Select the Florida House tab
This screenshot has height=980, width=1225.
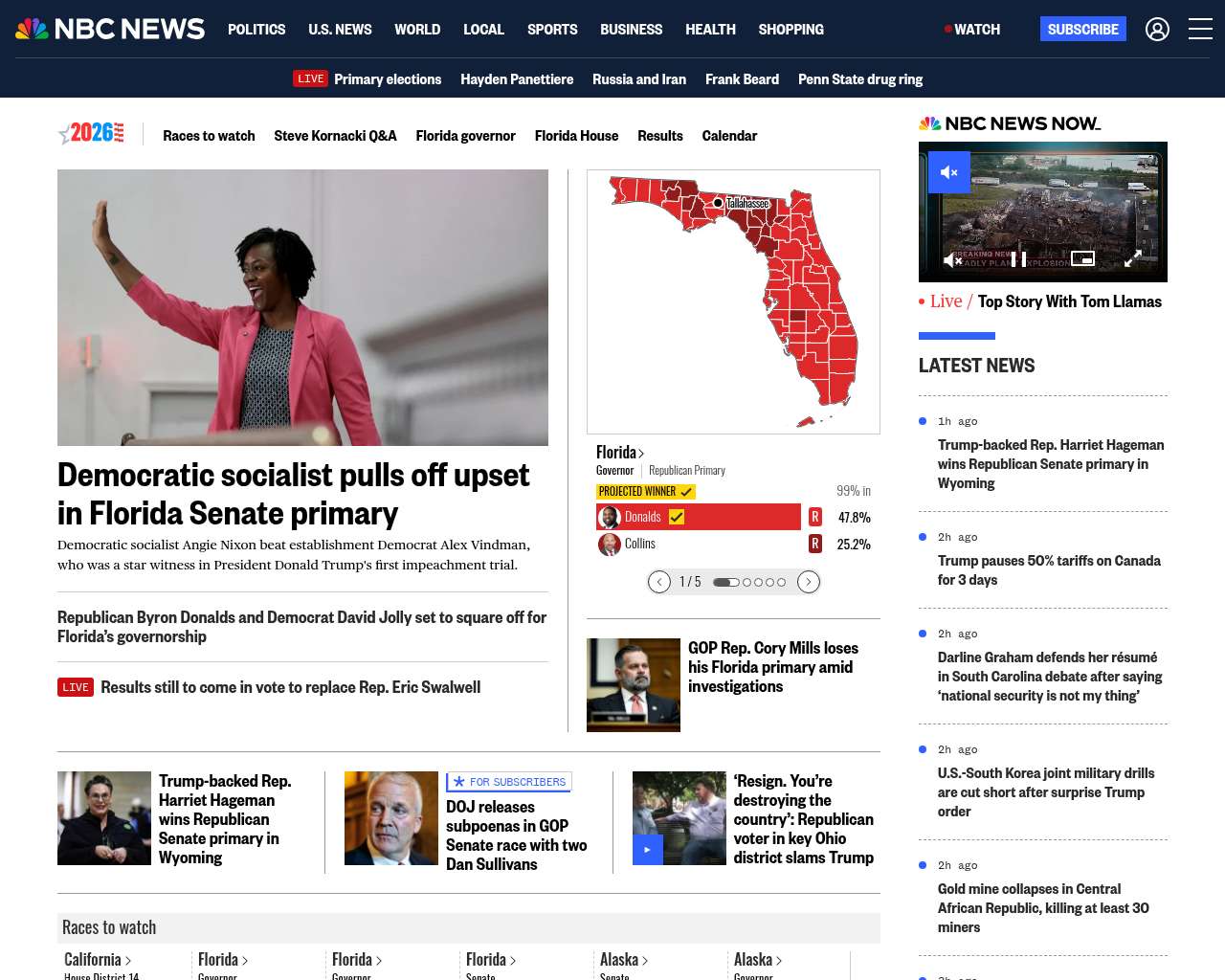pos(576,136)
